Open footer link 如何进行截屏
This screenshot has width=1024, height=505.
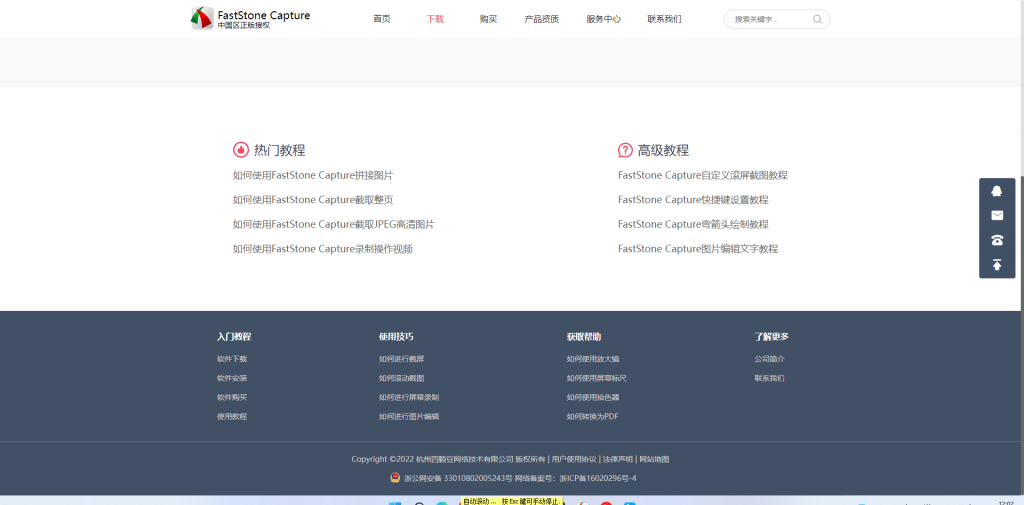click(402, 359)
